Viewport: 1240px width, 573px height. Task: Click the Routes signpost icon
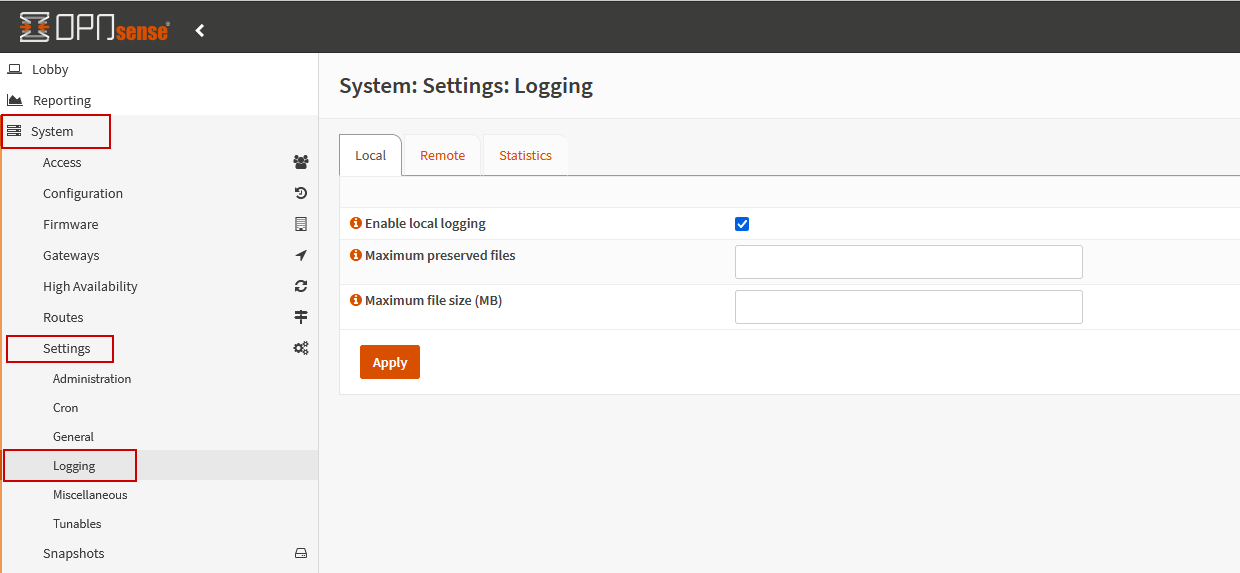click(300, 317)
